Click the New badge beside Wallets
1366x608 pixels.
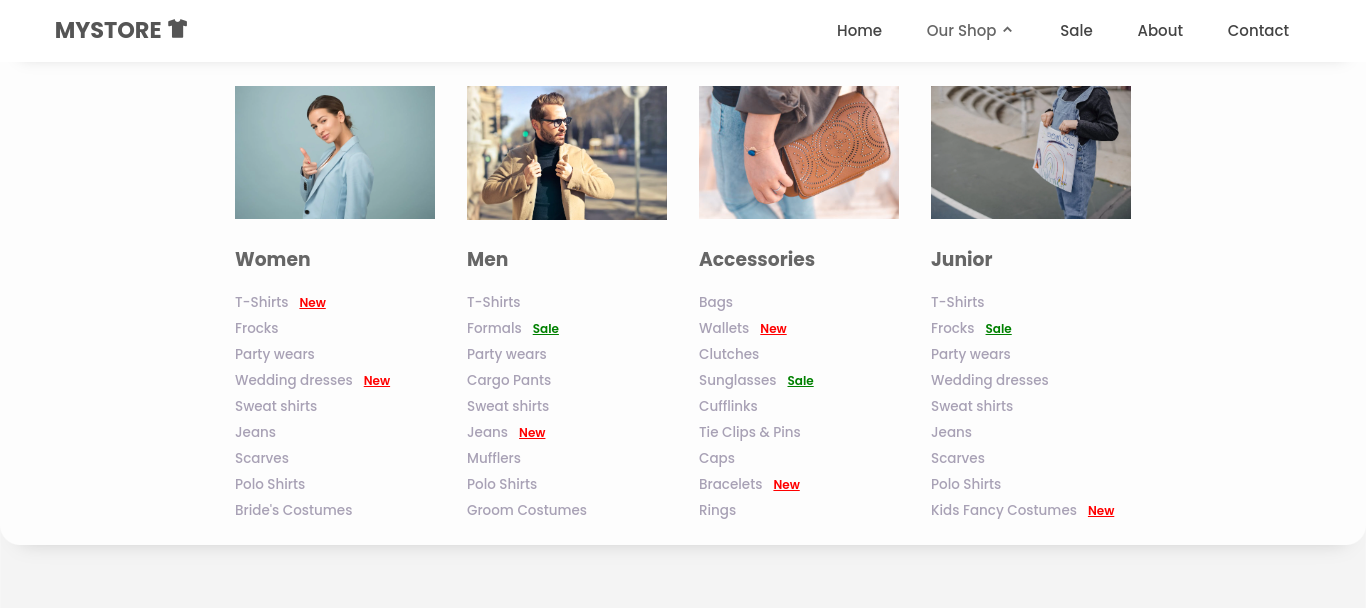click(773, 329)
